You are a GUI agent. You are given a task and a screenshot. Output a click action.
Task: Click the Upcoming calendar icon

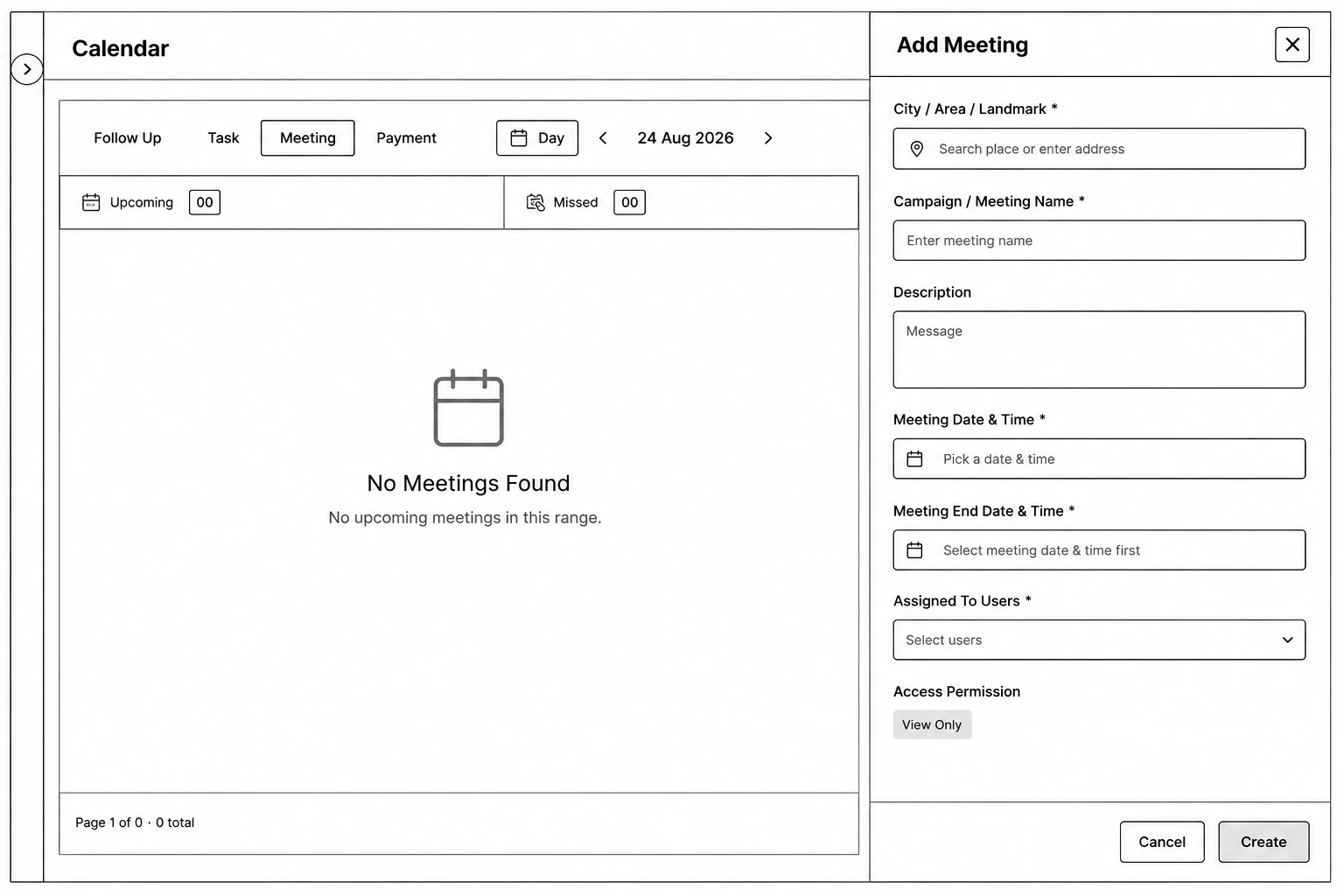coord(91,202)
